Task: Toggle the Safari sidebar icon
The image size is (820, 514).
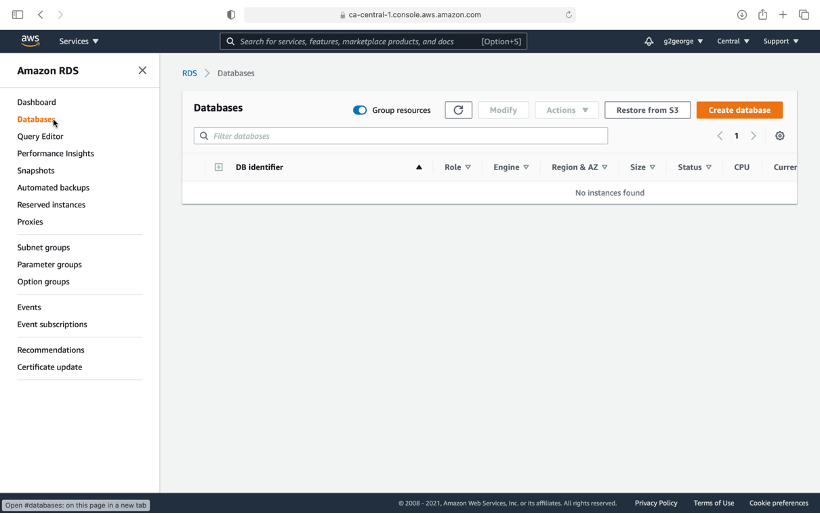Action: (17, 15)
